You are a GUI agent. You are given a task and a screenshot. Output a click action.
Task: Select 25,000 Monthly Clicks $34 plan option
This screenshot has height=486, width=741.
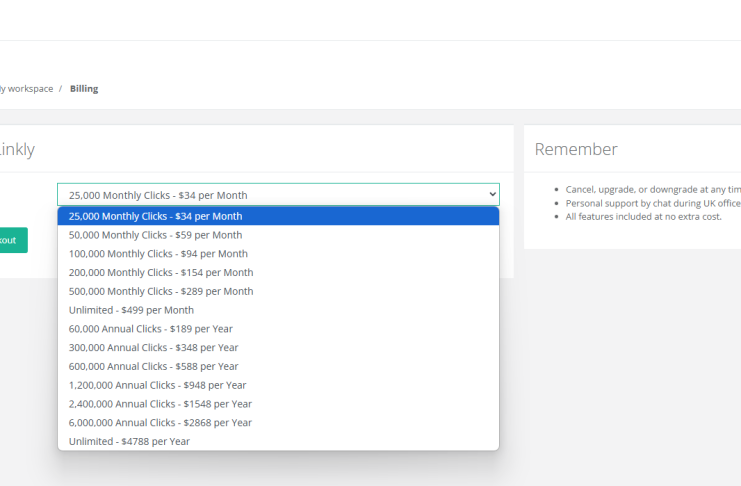(x=155, y=216)
